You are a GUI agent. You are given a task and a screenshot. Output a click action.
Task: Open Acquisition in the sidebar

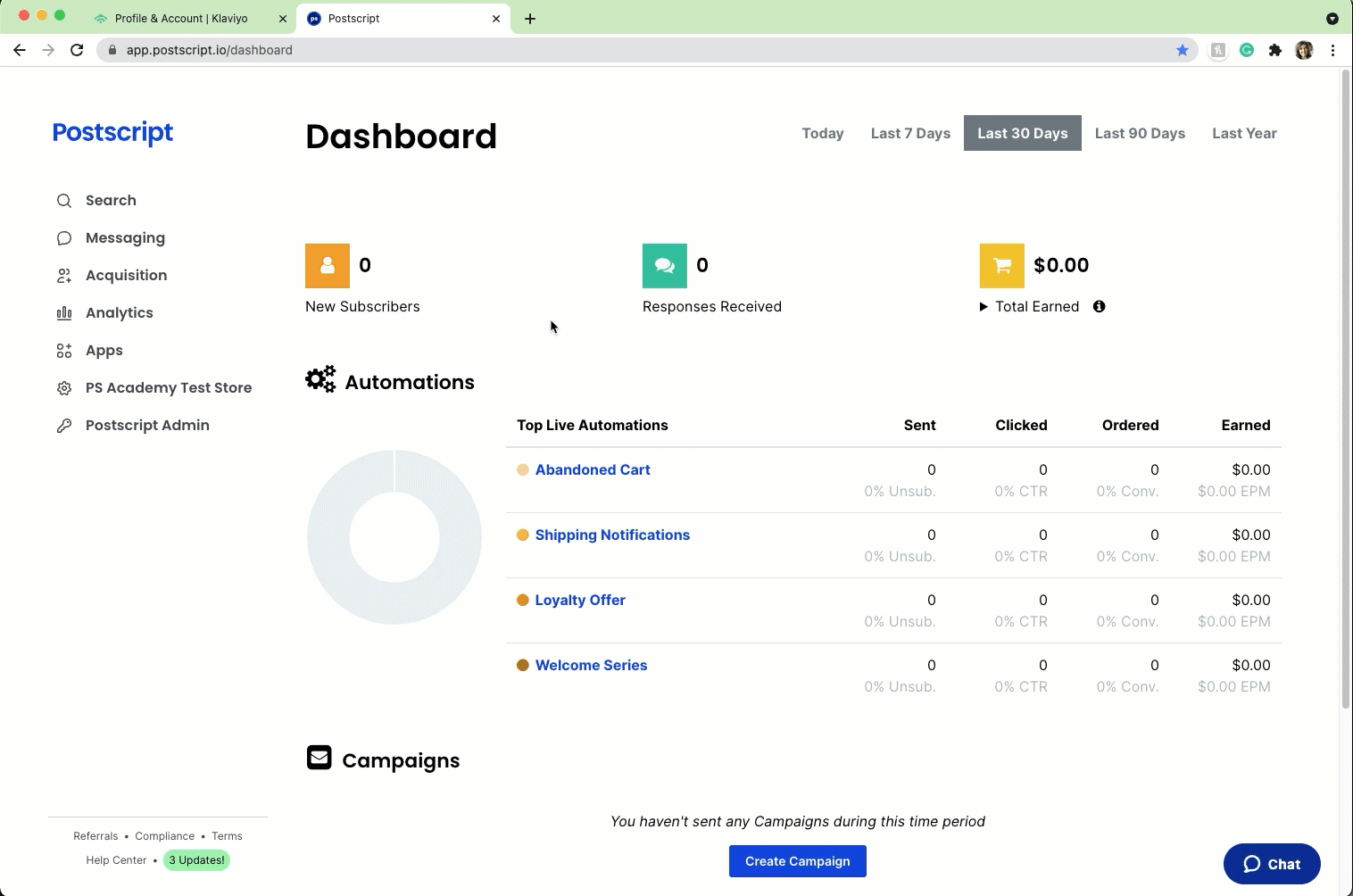[126, 276]
